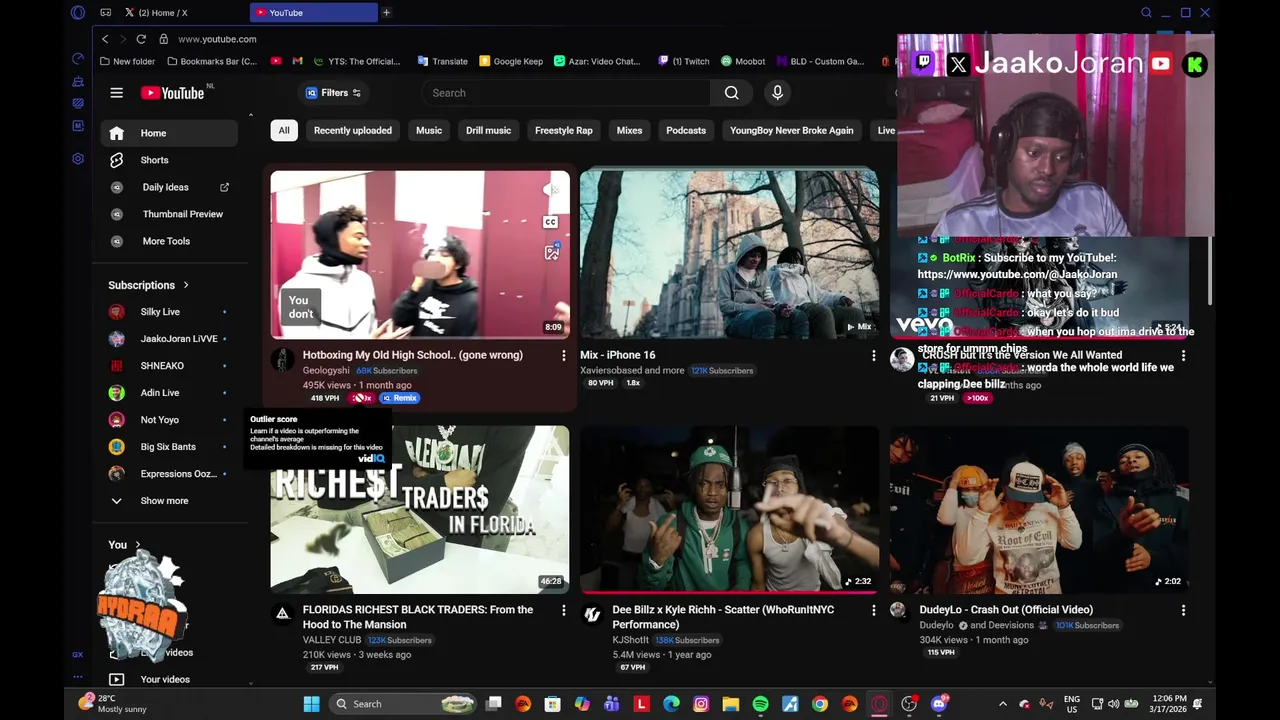Click the search magnifier button

(731, 93)
